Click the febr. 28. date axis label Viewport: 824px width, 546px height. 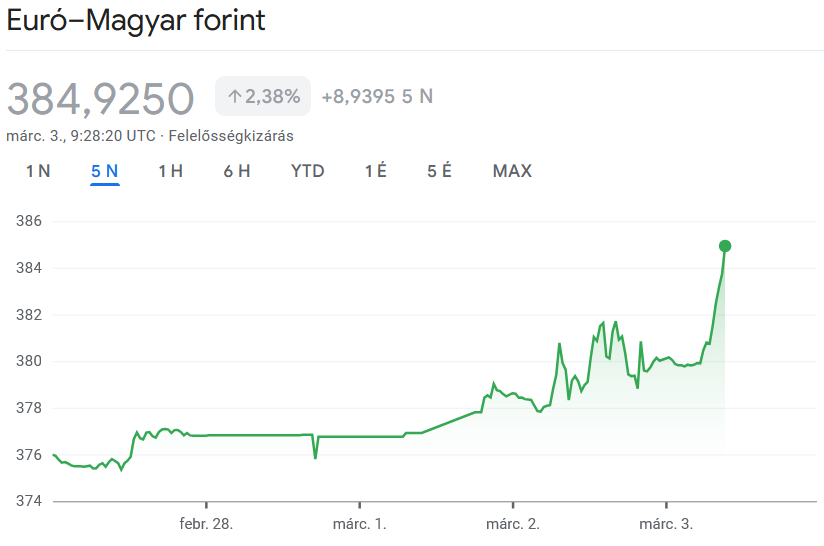[x=206, y=524]
